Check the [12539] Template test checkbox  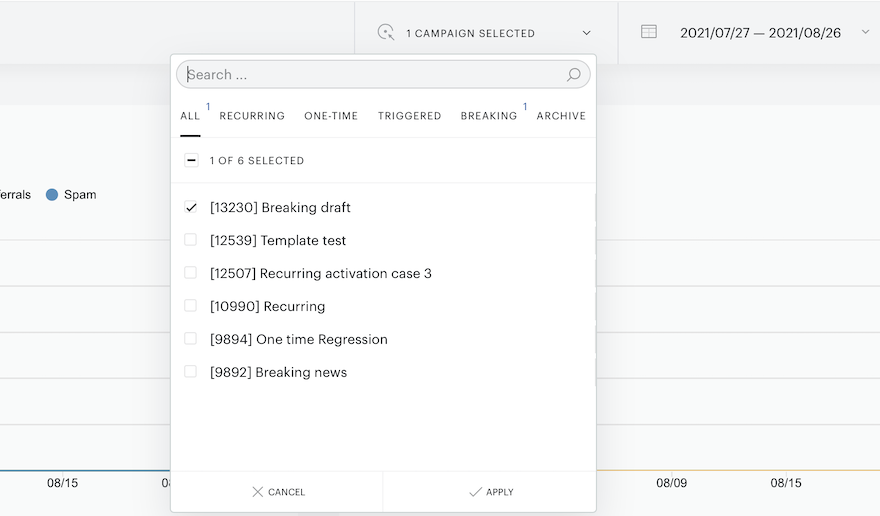(191, 240)
